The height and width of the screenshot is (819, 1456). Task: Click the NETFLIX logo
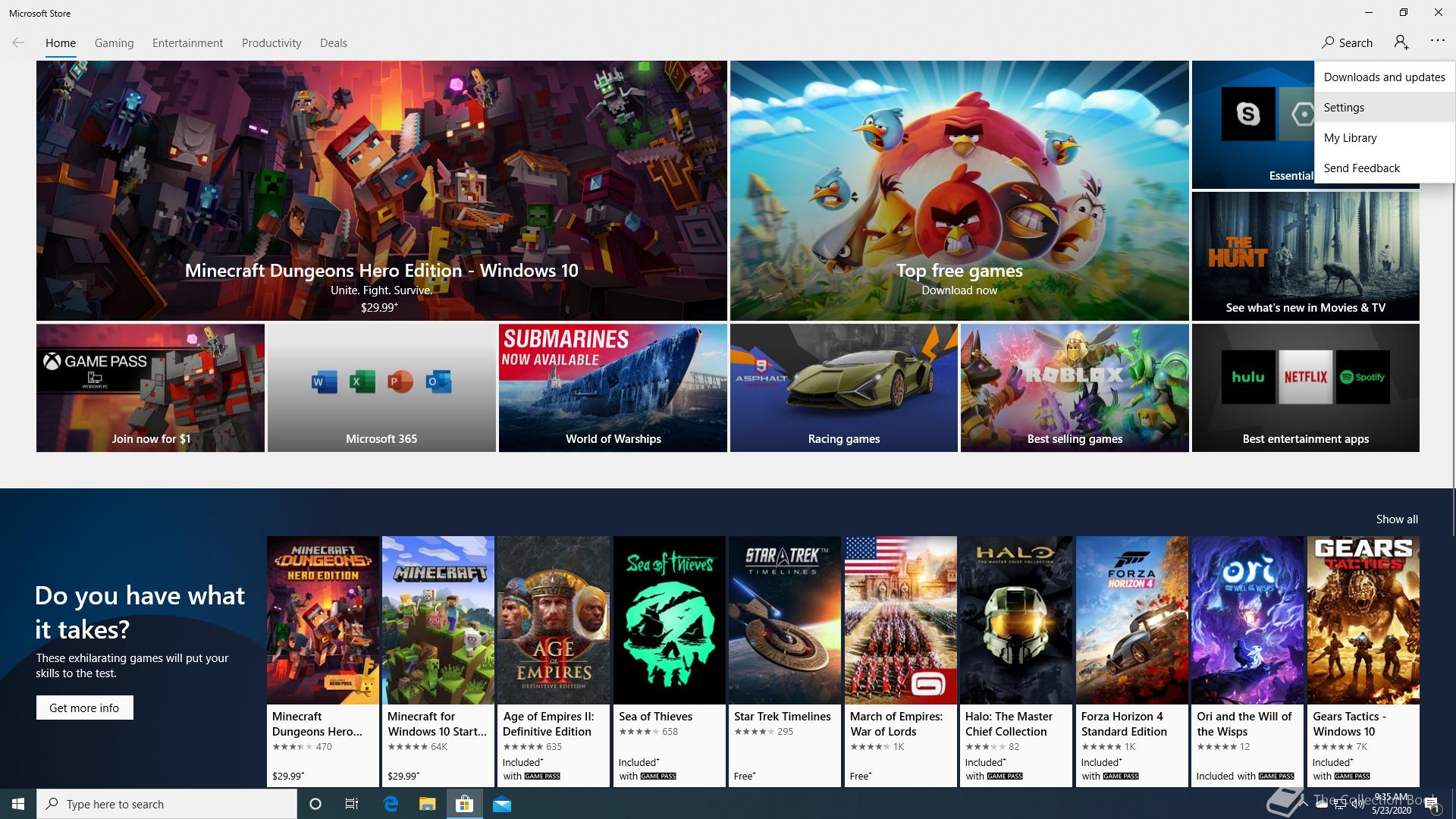(x=1306, y=377)
